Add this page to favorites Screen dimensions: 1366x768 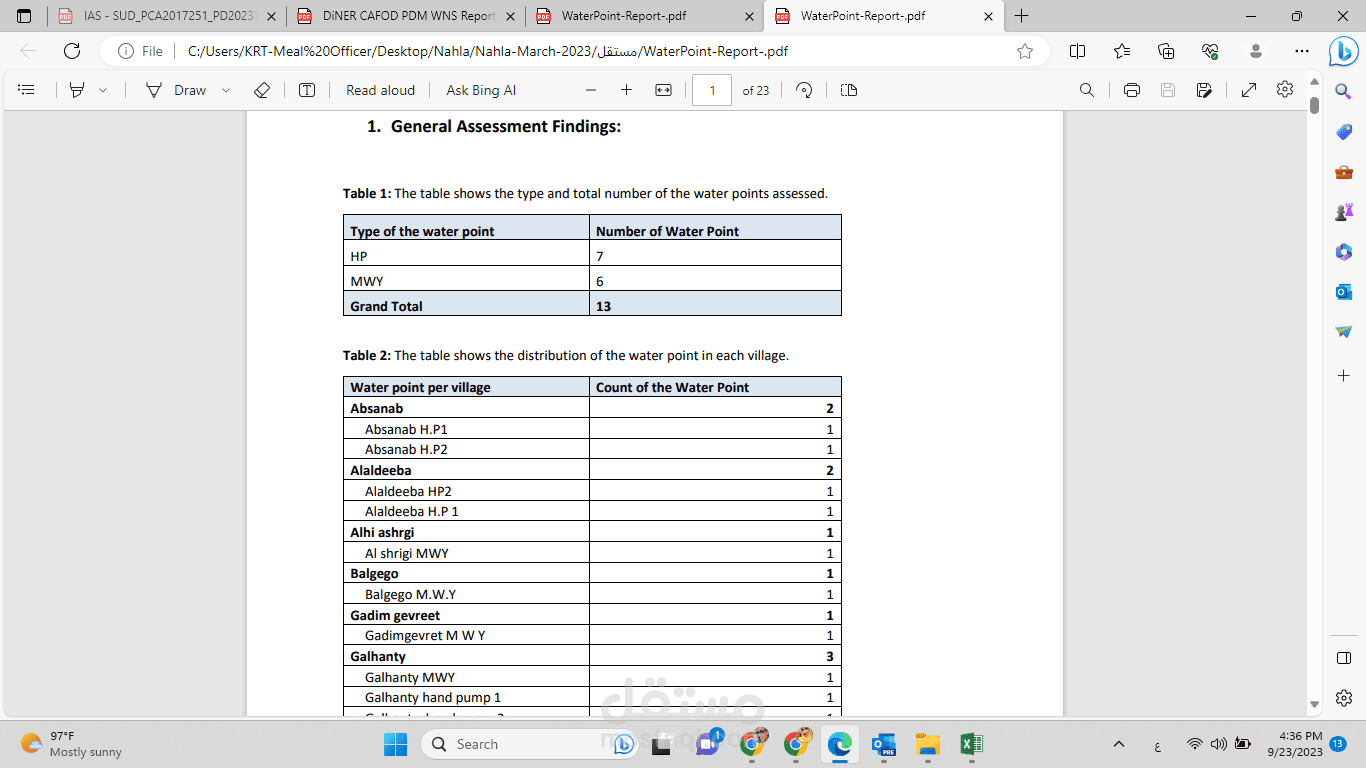tap(1025, 51)
